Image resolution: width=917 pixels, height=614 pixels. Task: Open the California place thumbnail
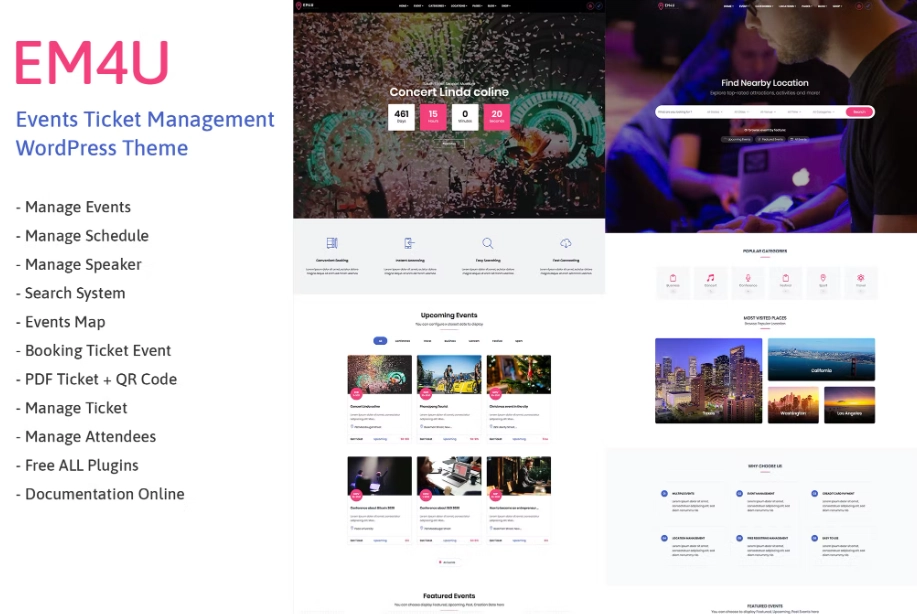pyautogui.click(x=821, y=359)
